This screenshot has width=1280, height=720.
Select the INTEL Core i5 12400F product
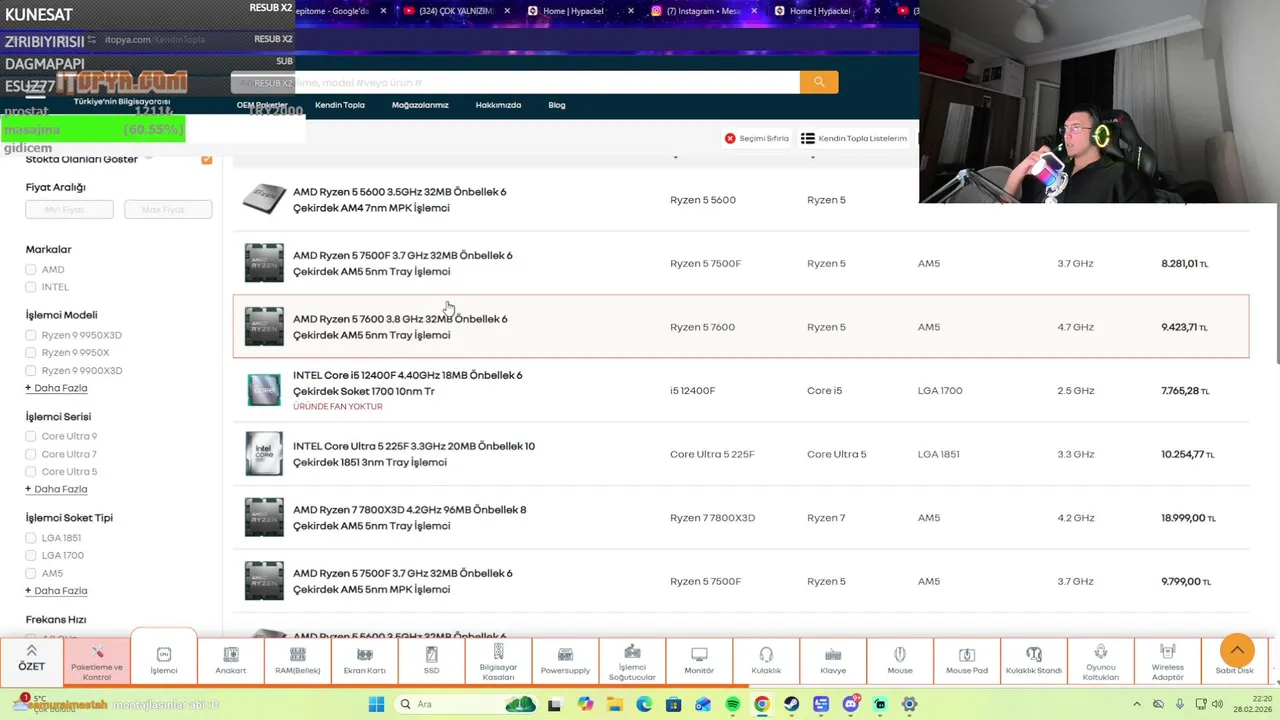point(741,390)
